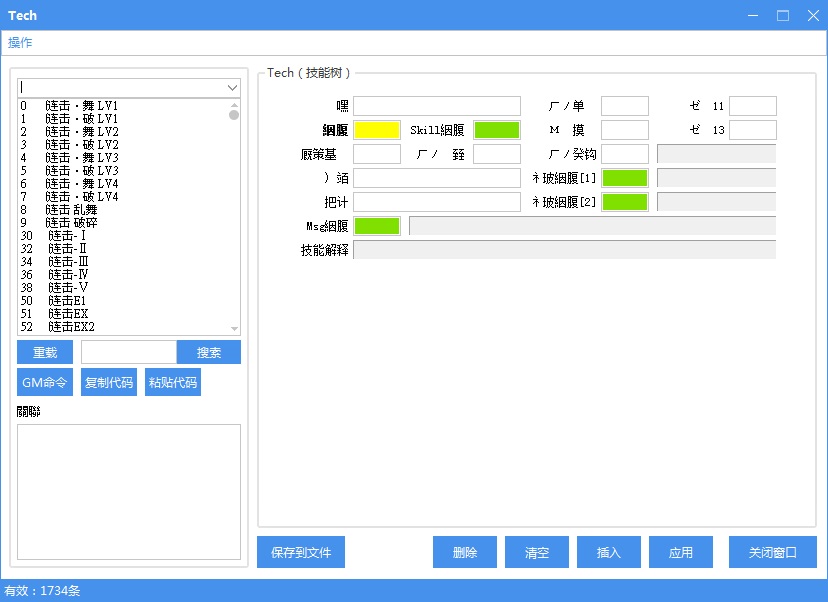The width and height of the screenshot is (828, 602).
Task: Minimize the Tech window
Action: pos(753,15)
